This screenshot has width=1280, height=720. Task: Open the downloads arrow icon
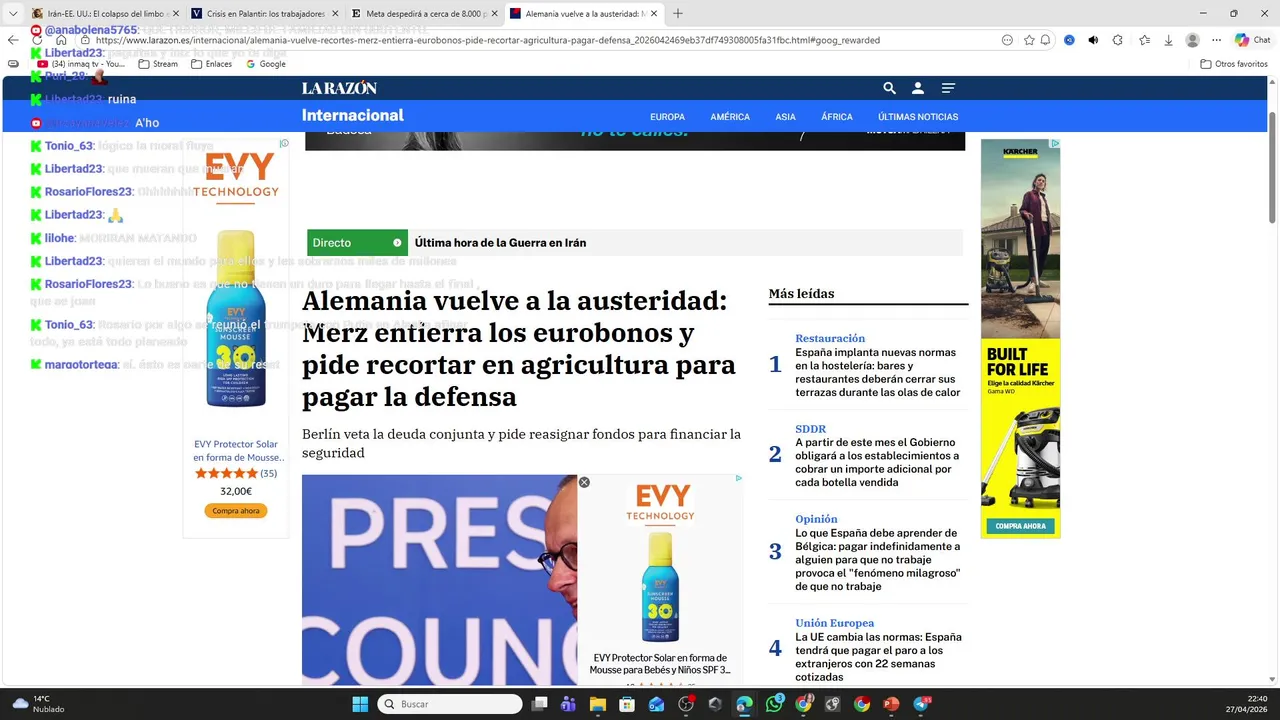coord(1168,40)
